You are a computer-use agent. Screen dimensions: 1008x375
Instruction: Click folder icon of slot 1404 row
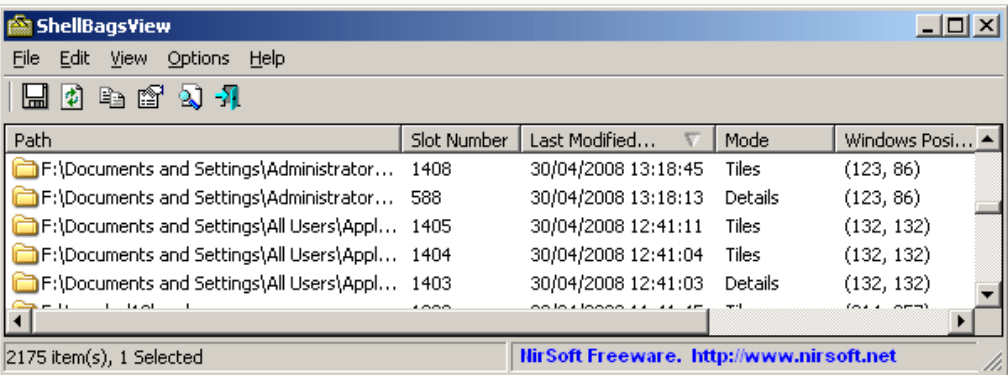[26, 255]
